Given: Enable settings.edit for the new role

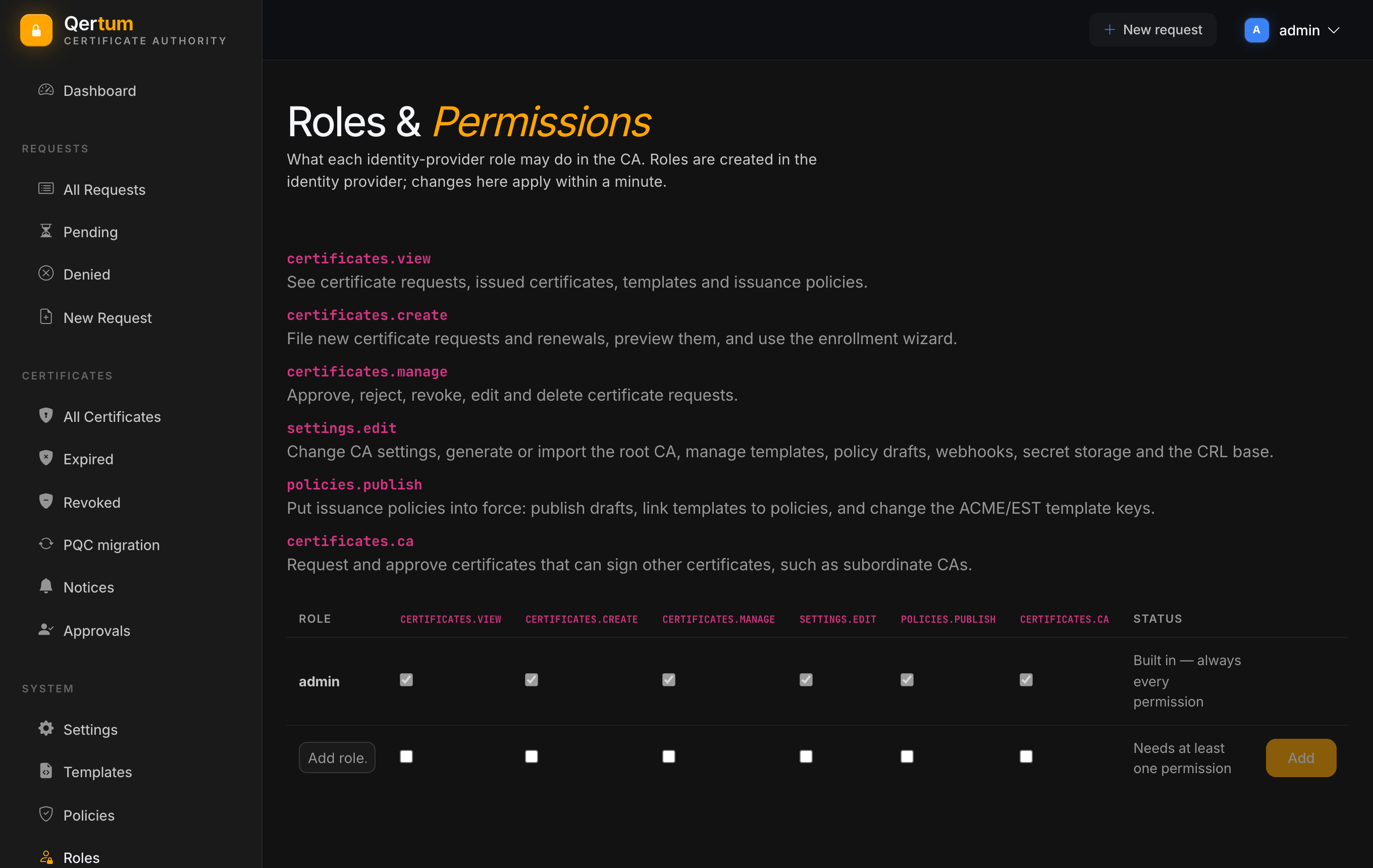Looking at the screenshot, I should (x=806, y=756).
